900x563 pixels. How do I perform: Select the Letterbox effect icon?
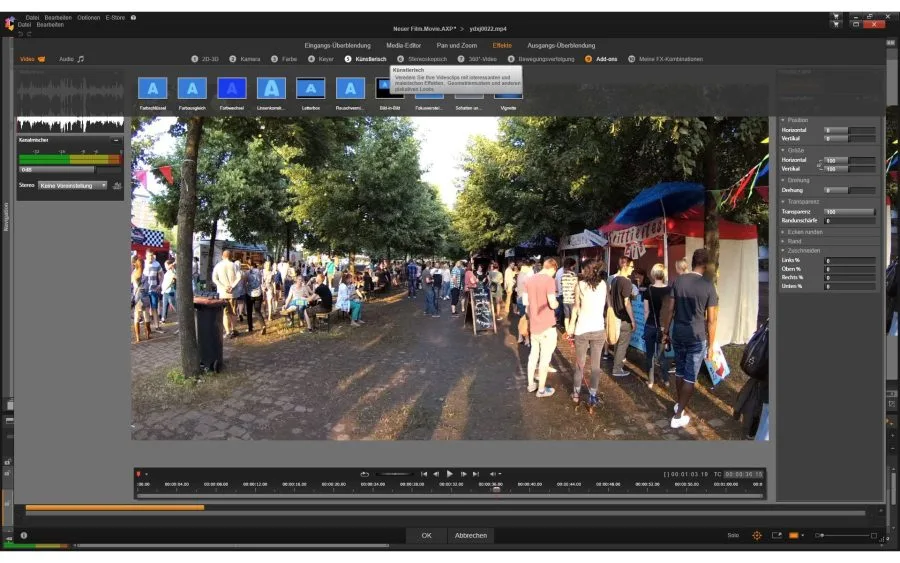(311, 88)
